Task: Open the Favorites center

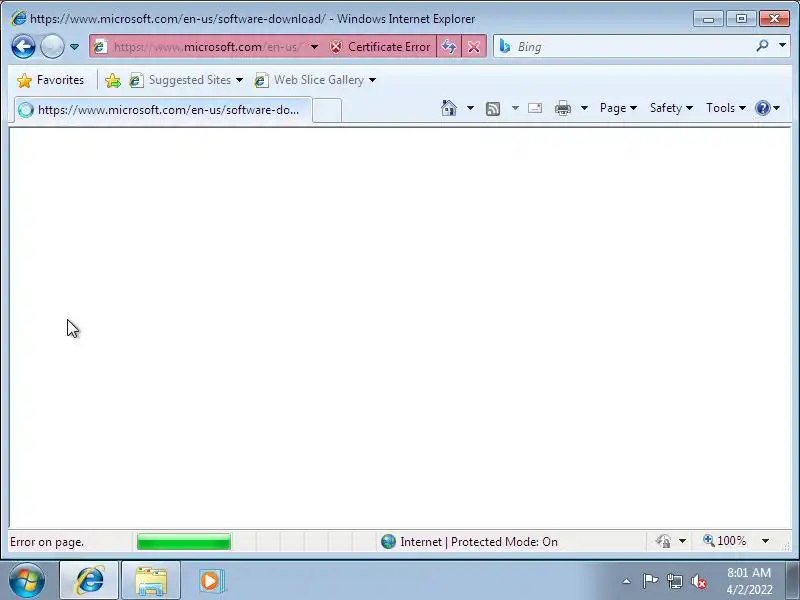Action: coord(50,80)
